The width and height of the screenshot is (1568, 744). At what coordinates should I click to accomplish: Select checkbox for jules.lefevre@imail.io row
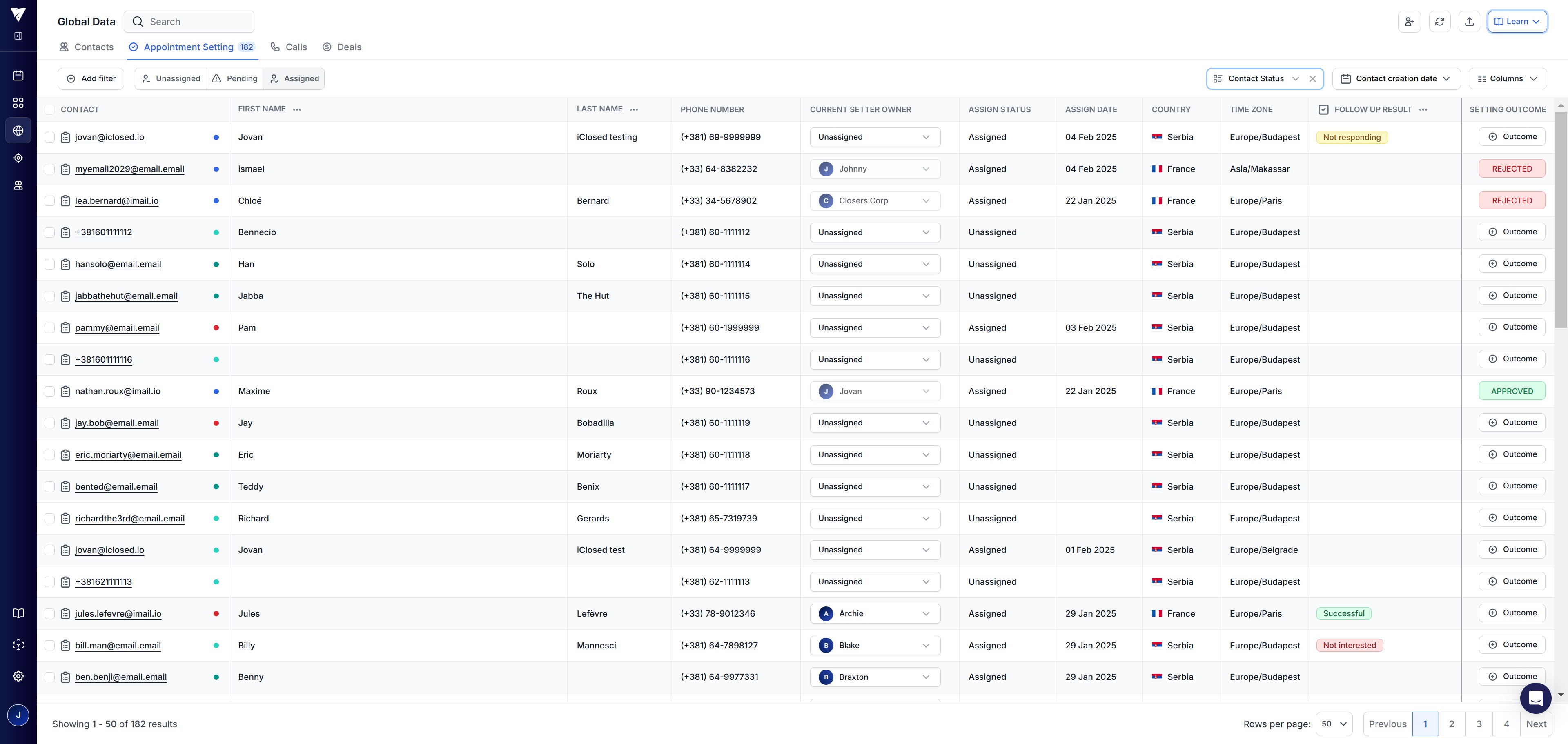coord(50,614)
